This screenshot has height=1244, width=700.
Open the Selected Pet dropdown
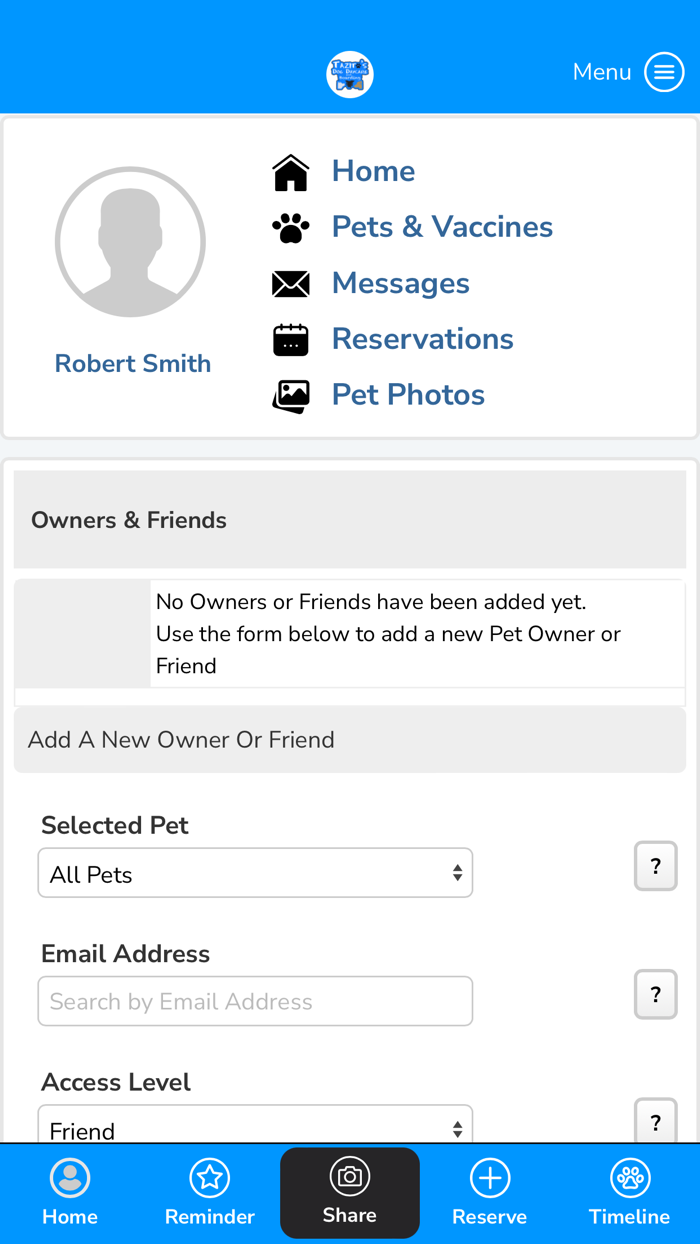tap(255, 873)
